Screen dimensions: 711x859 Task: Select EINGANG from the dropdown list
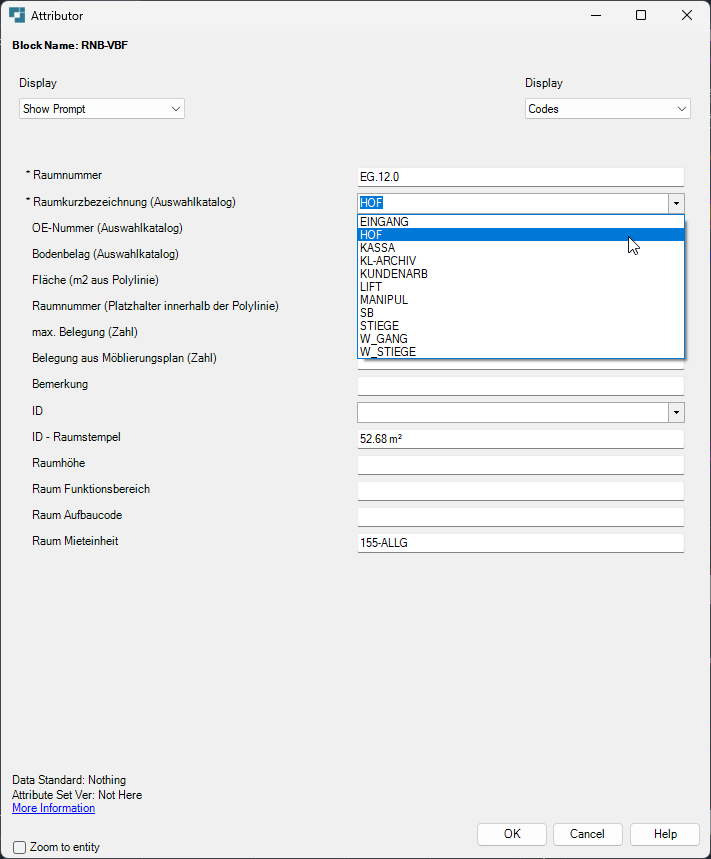coord(521,221)
